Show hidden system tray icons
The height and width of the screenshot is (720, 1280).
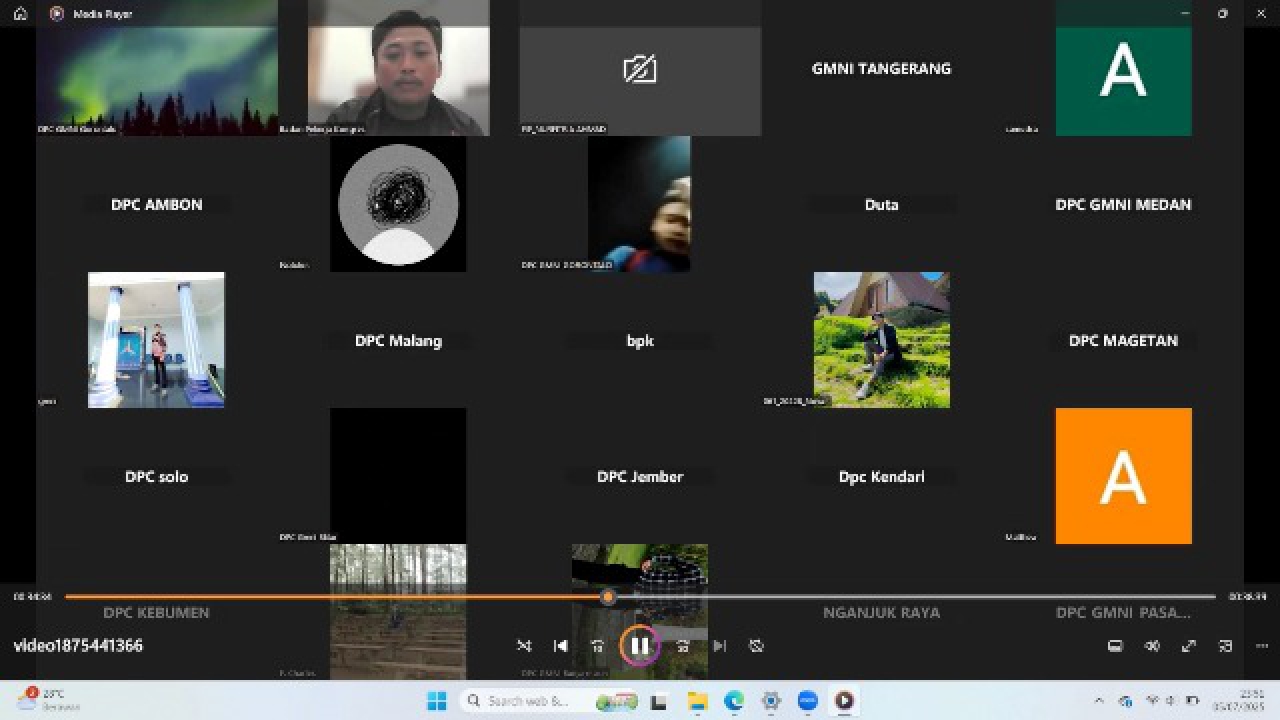pos(1099,701)
